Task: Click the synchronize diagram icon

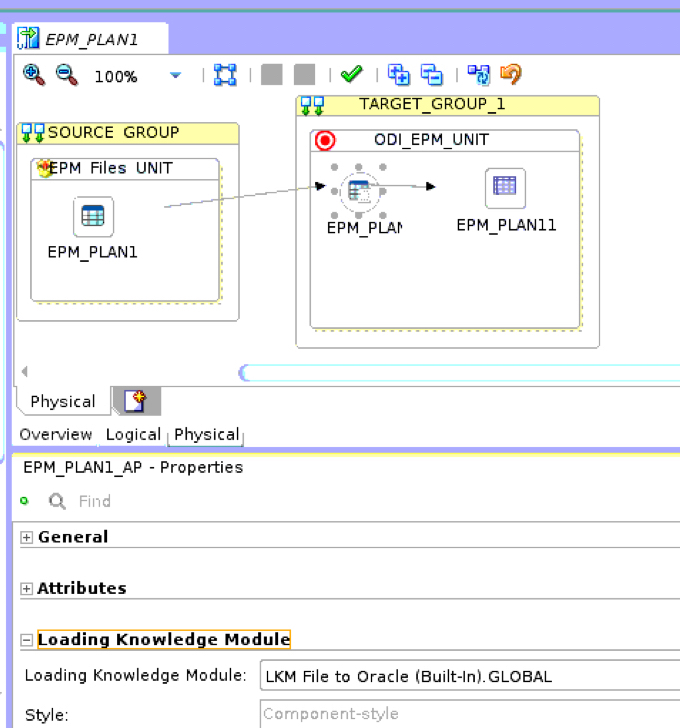Action: [479, 75]
